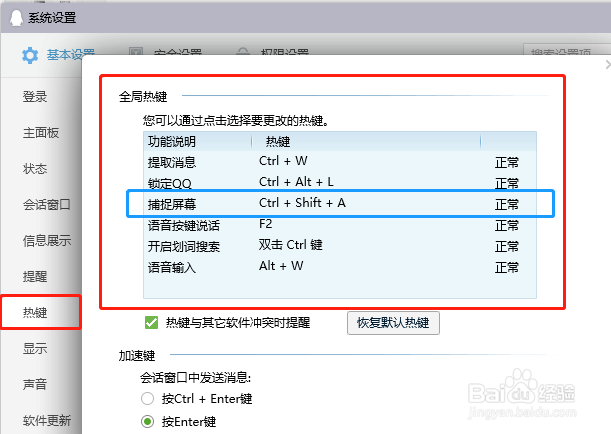Viewport: 611px width, 434px height.
Task: Select 提醒 in the sidebar
Action: coord(35,276)
